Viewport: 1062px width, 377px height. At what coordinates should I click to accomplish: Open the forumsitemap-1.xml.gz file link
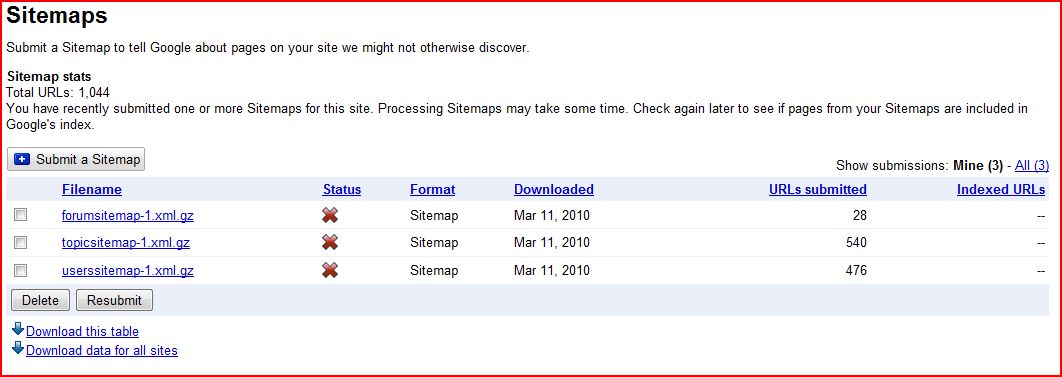[128, 216]
